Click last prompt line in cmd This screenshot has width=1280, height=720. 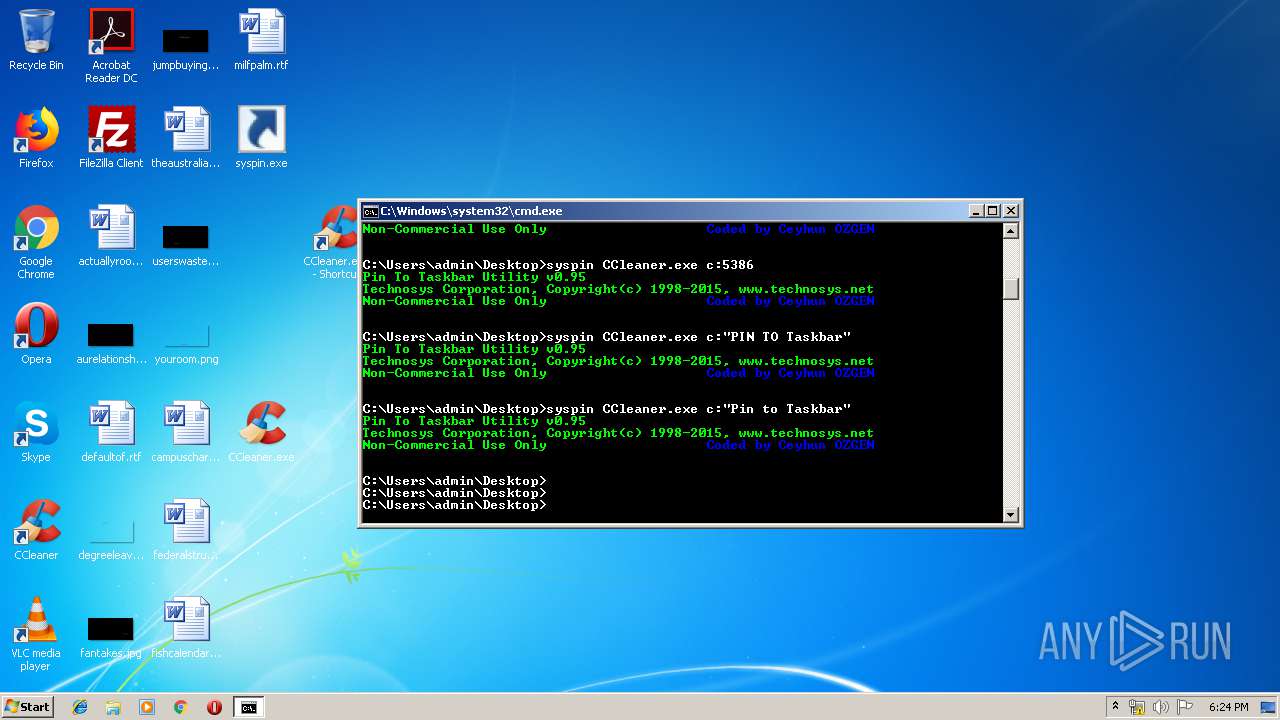(x=454, y=505)
